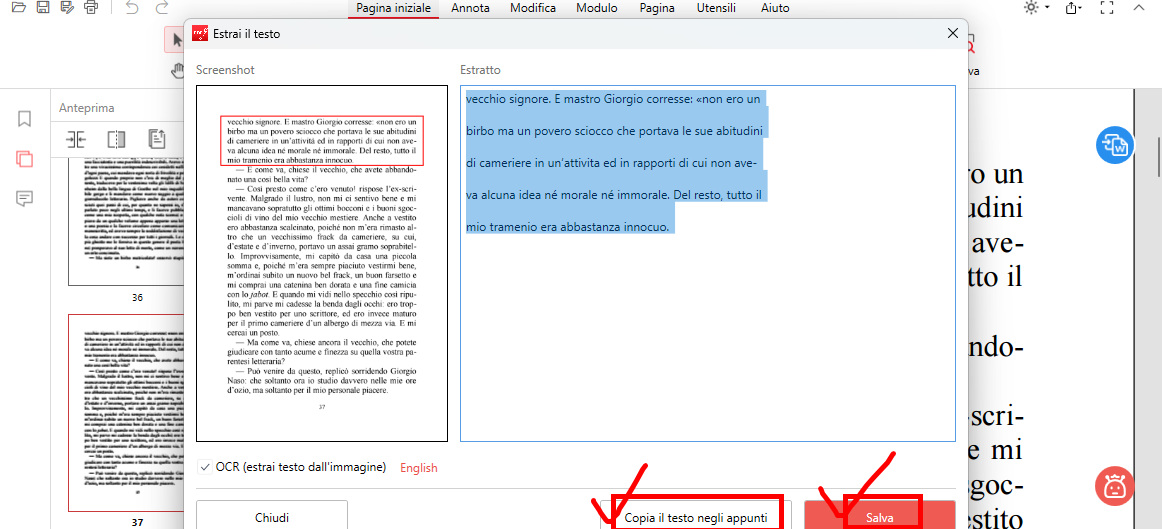Screen dimensions: 1162x529
Task: Open the red assistant robot button
Action: [x=1113, y=485]
